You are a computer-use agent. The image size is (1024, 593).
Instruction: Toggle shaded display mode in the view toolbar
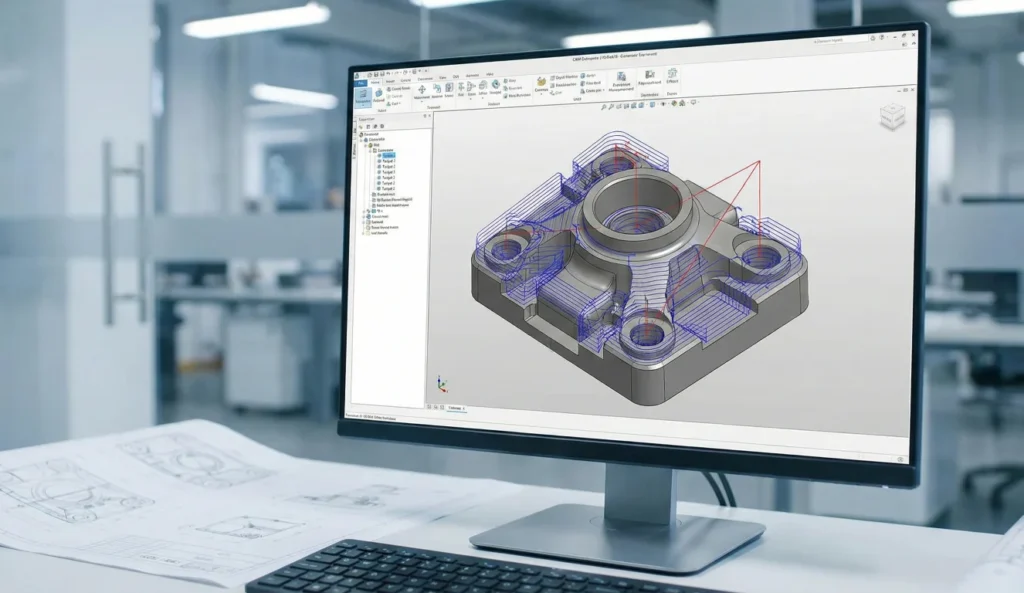(x=641, y=104)
